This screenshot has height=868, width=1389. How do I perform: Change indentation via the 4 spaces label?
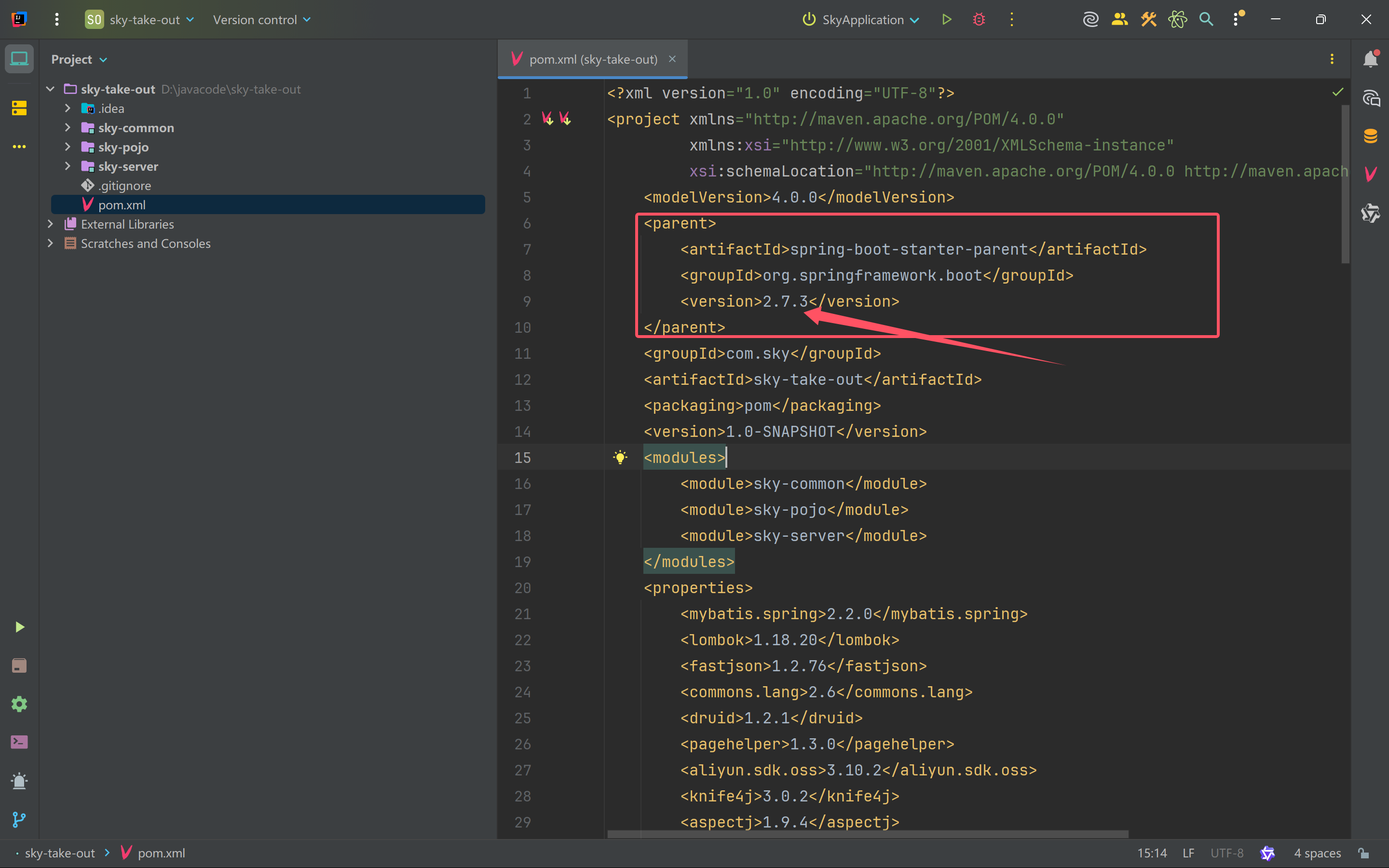(x=1316, y=853)
